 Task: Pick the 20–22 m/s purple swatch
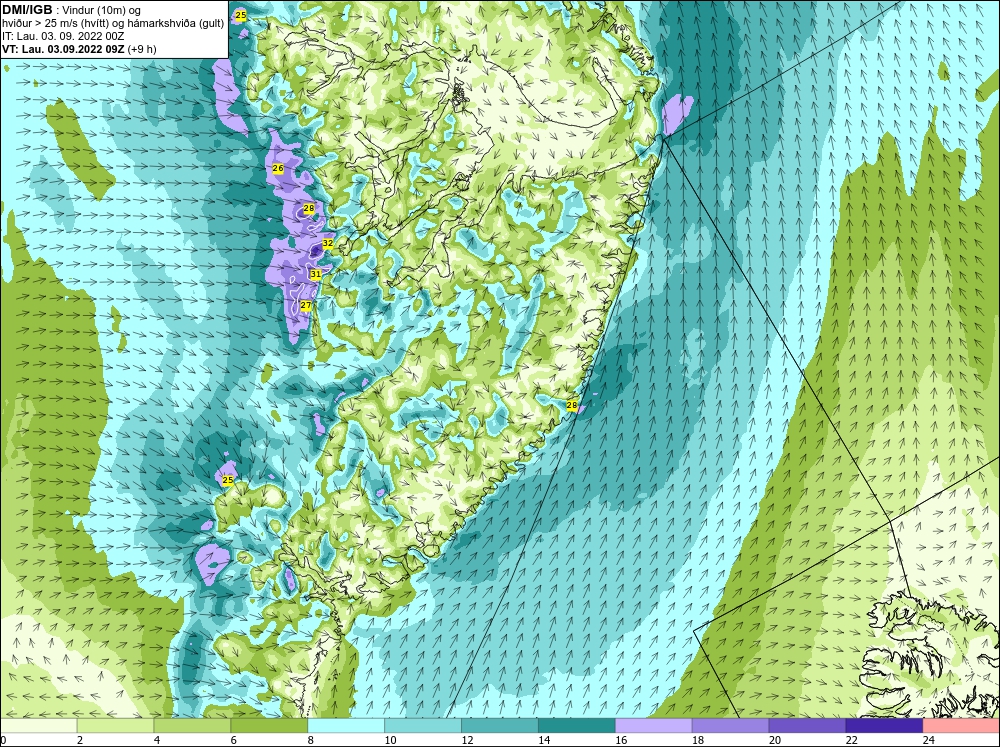click(807, 725)
